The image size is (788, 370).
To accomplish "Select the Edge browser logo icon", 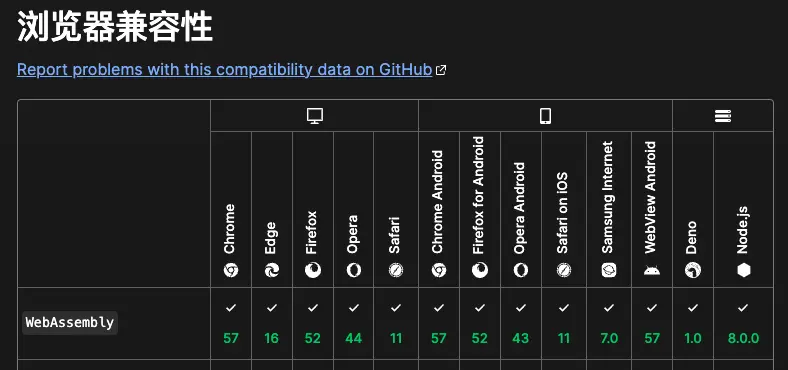I will click(x=272, y=270).
